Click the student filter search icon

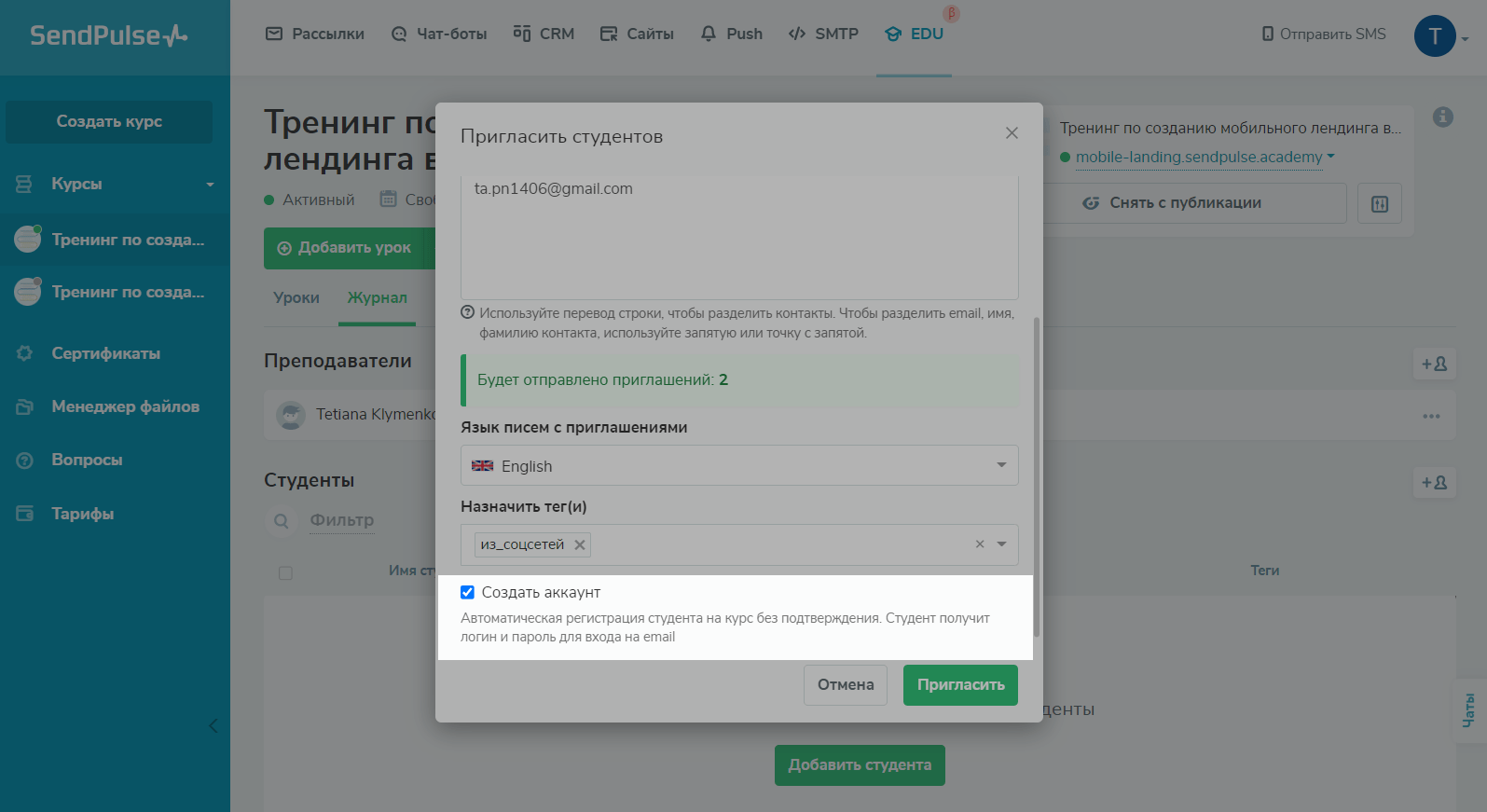pos(282,520)
